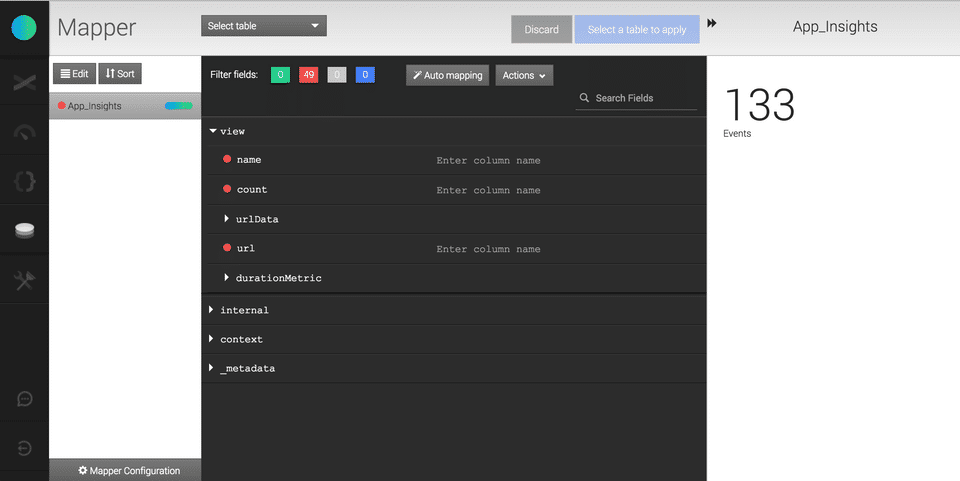Click the green circular app logo
The width and height of the screenshot is (960, 481).
pyautogui.click(x=24, y=28)
